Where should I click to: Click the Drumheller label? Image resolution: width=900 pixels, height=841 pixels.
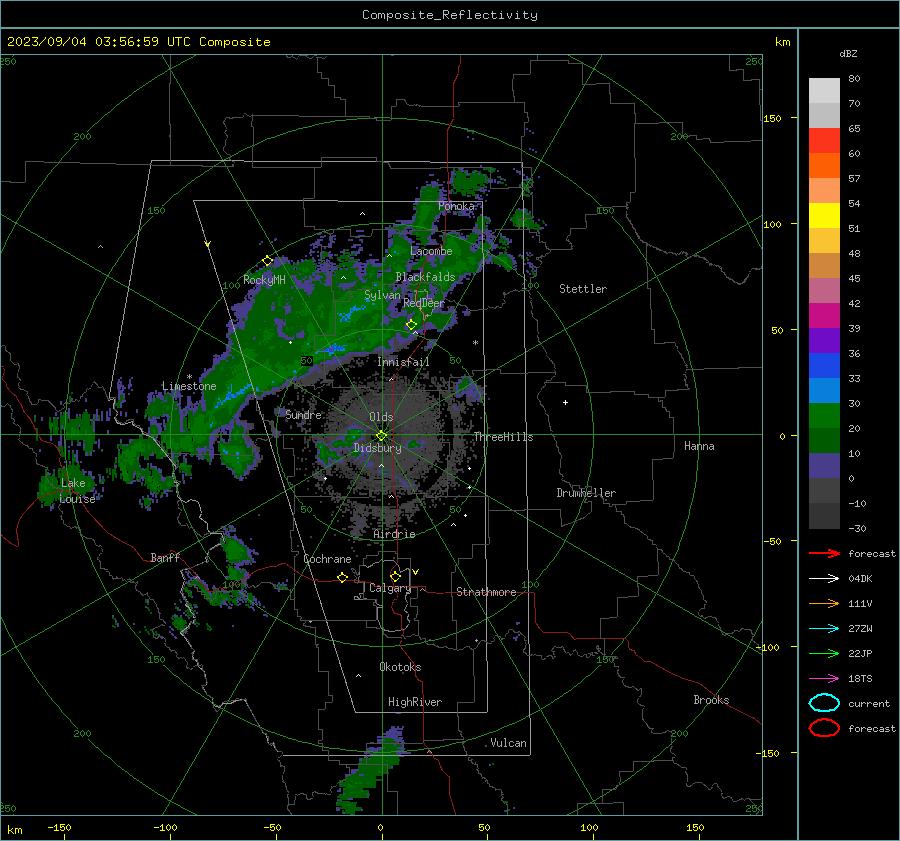(586, 493)
